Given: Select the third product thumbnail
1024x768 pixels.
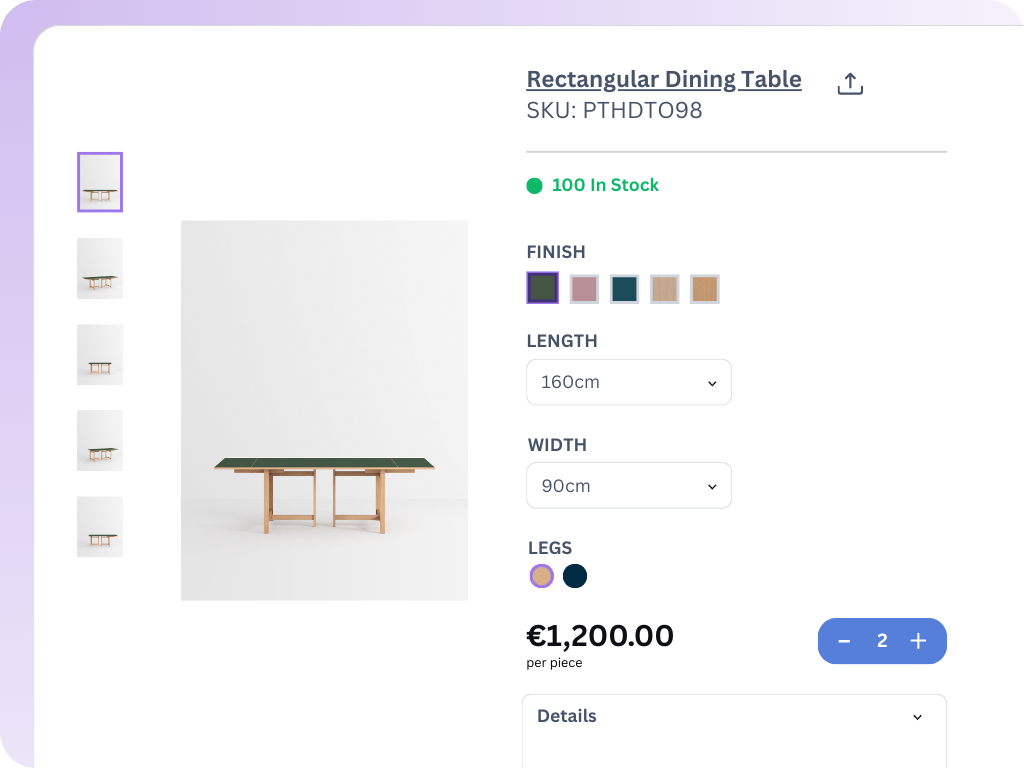Looking at the screenshot, I should coord(100,354).
